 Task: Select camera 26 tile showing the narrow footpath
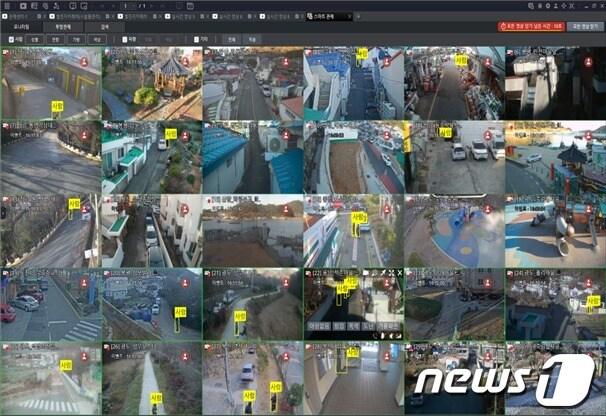[x=152, y=378]
